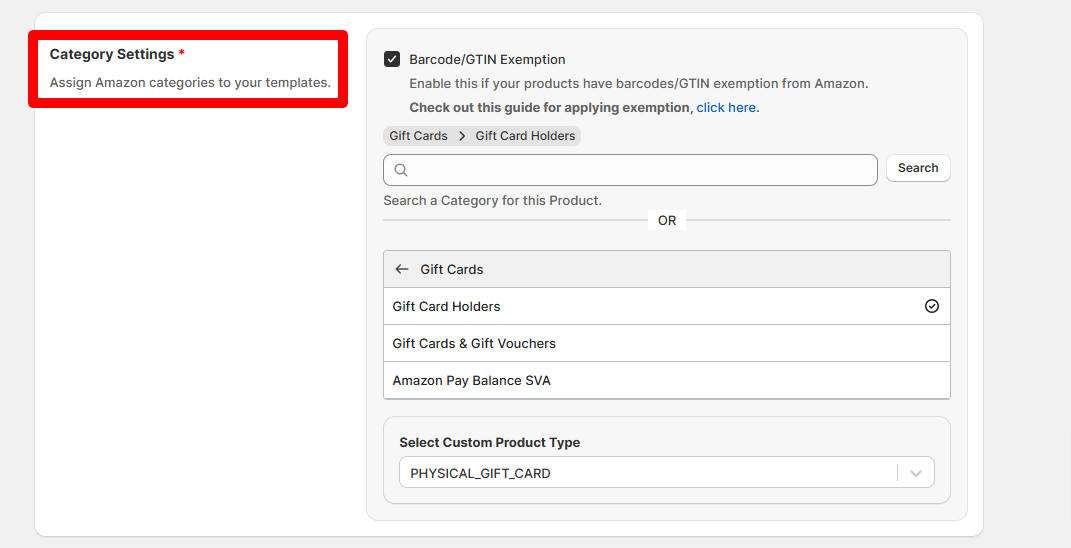Click the checkmark circle on Gift Card Holders

tap(932, 306)
